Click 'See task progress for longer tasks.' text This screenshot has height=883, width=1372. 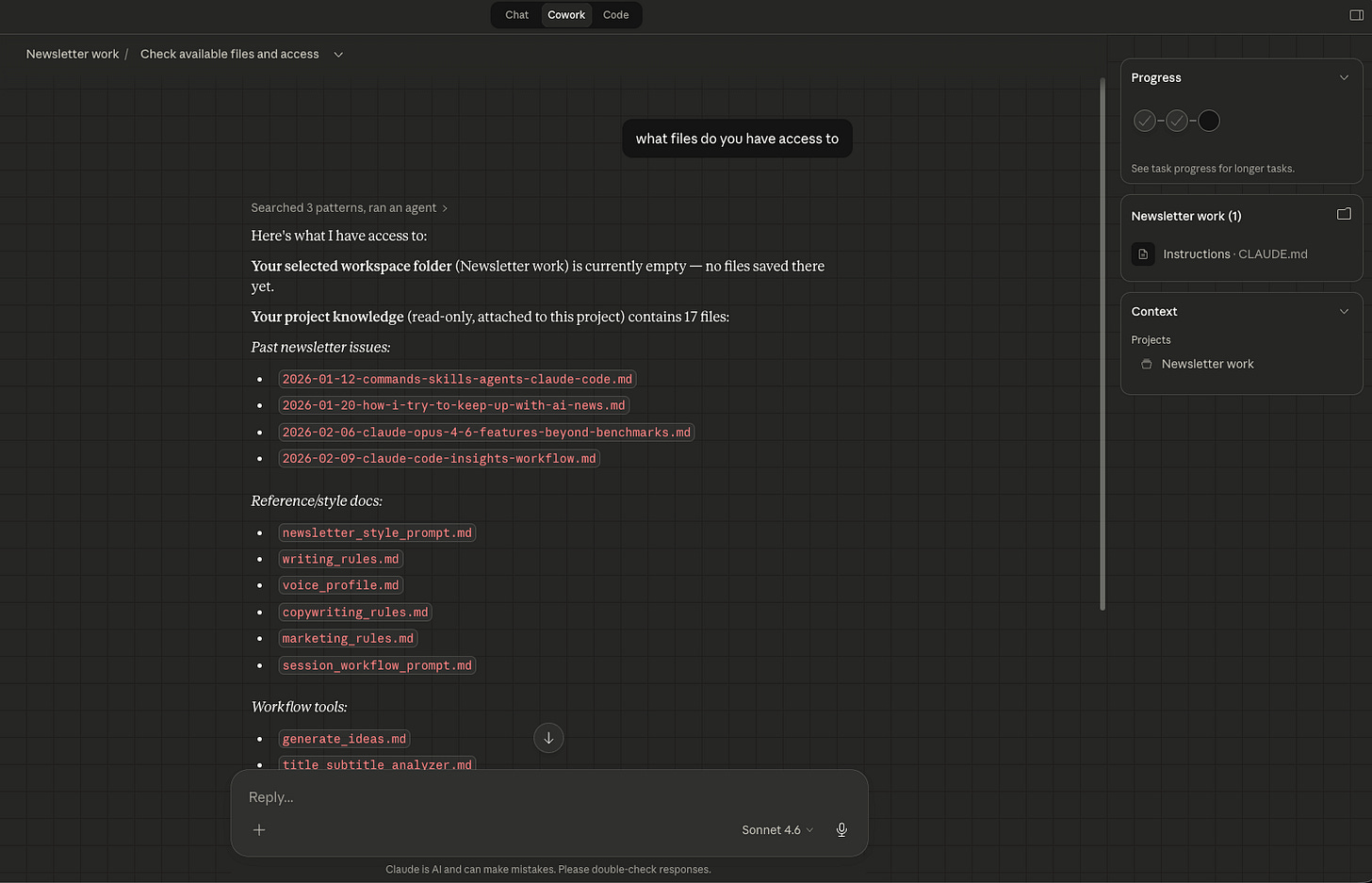tap(1213, 169)
